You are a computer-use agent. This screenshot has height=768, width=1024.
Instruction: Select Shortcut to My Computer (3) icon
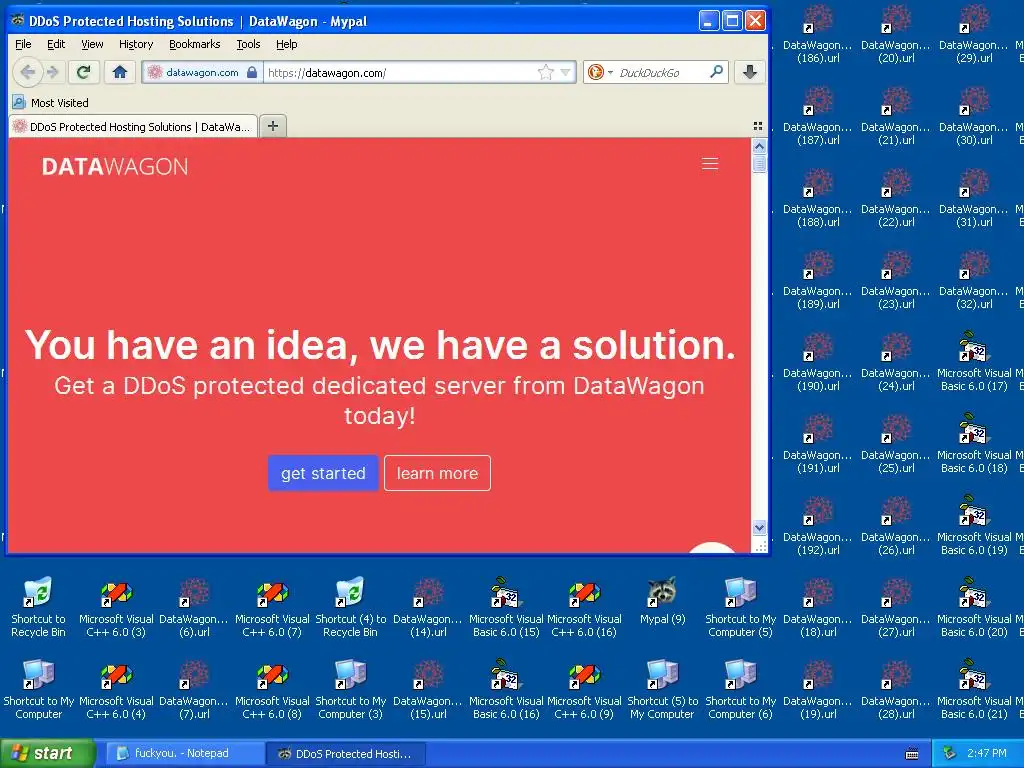tap(351, 688)
